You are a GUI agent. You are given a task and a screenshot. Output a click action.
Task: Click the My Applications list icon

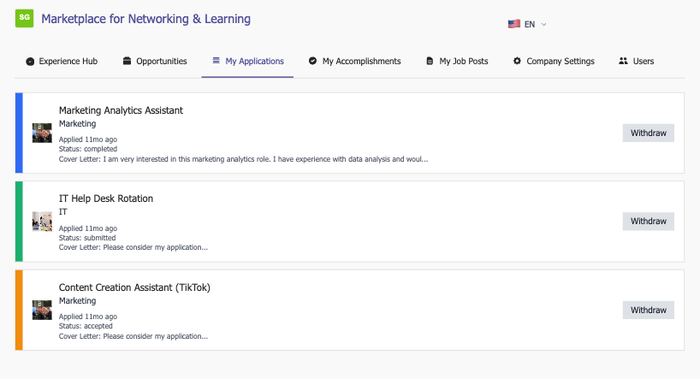coord(216,60)
